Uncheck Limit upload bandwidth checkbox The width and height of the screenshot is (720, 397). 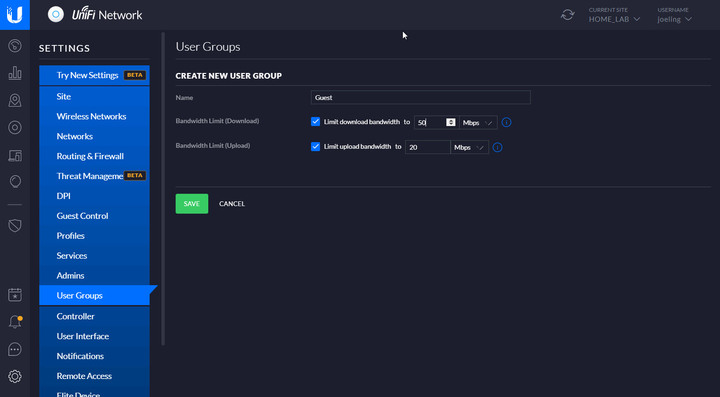(315, 146)
